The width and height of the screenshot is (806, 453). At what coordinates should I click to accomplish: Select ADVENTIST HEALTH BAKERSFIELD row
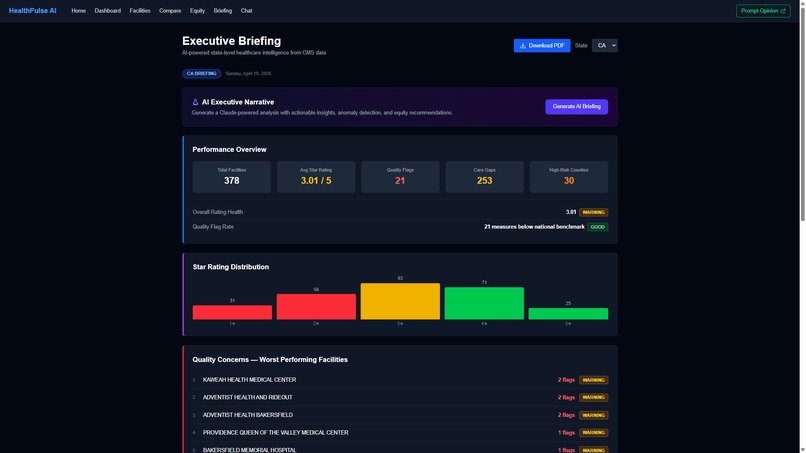400,415
